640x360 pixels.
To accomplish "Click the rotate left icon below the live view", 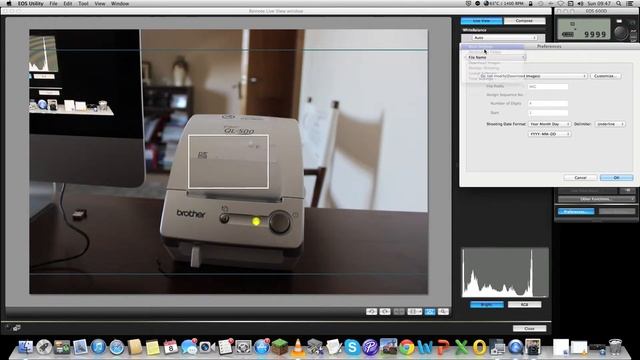I will tap(371, 311).
